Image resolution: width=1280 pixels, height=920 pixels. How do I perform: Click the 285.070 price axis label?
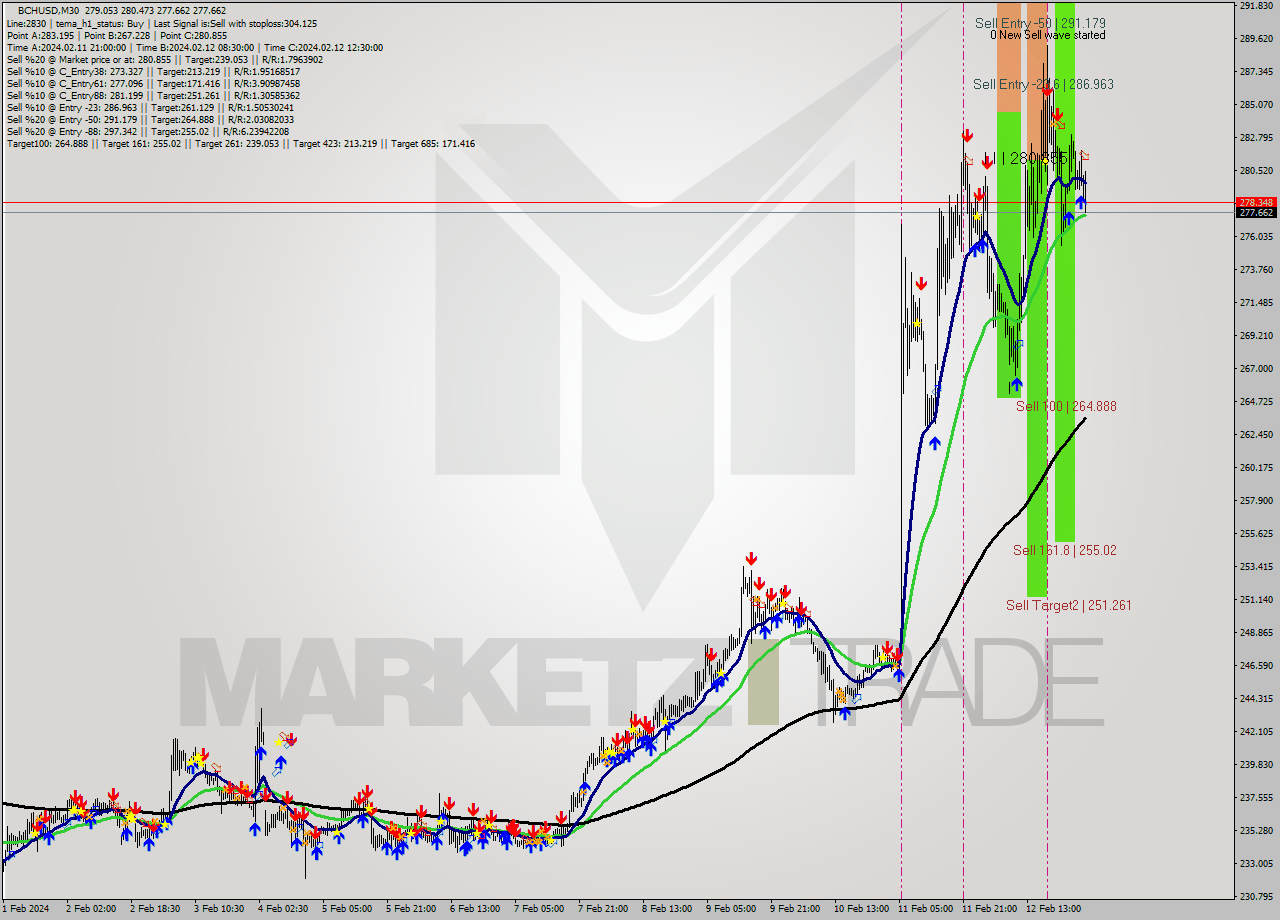click(1256, 104)
